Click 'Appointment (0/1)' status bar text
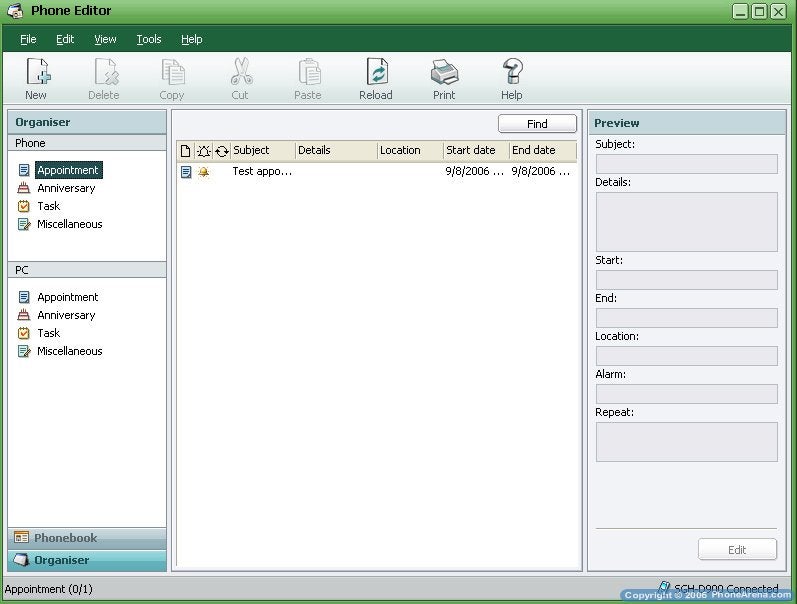This screenshot has width=797, height=604. pyautogui.click(x=49, y=589)
